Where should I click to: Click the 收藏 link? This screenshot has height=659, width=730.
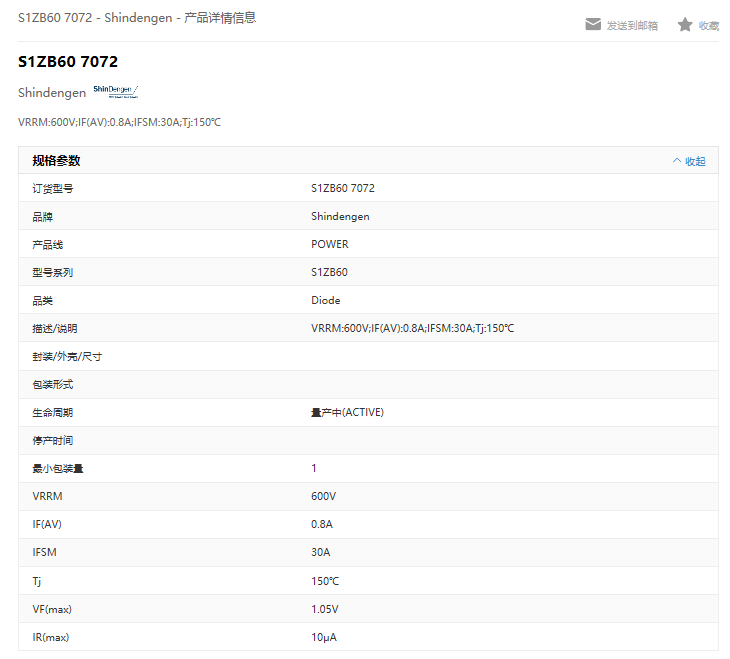coord(709,26)
